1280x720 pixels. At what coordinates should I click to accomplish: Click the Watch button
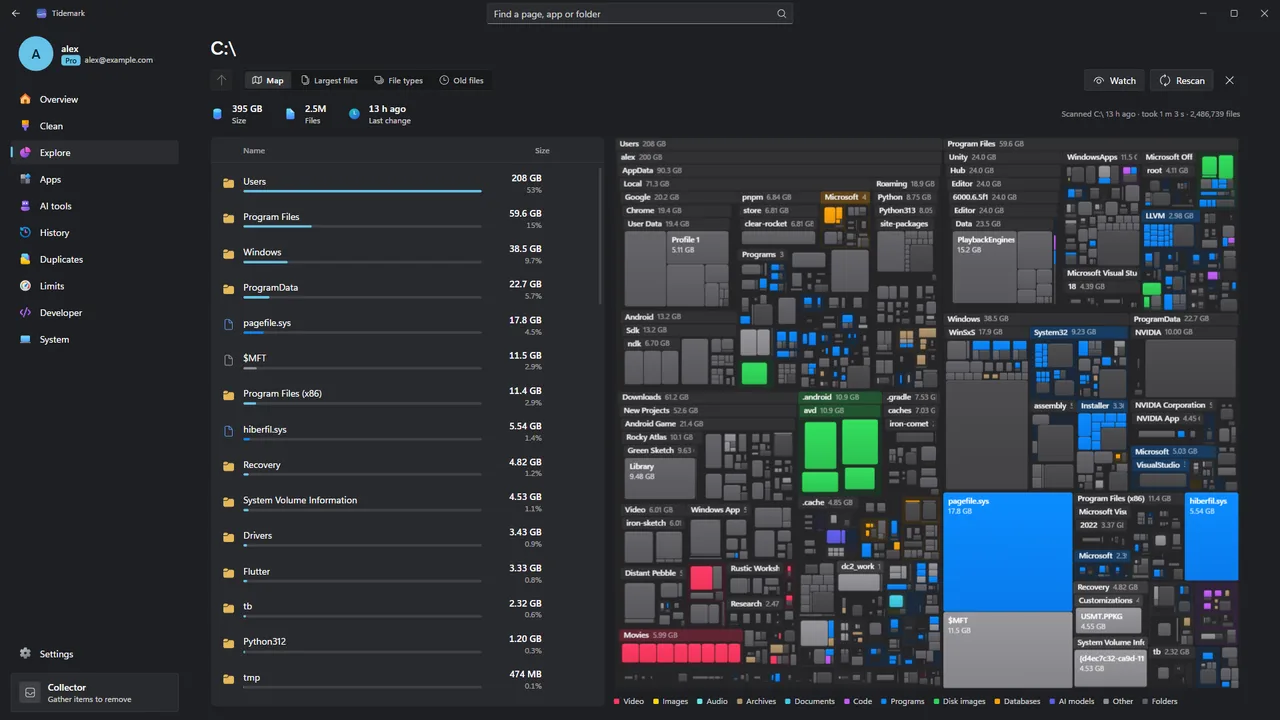(x=1114, y=80)
